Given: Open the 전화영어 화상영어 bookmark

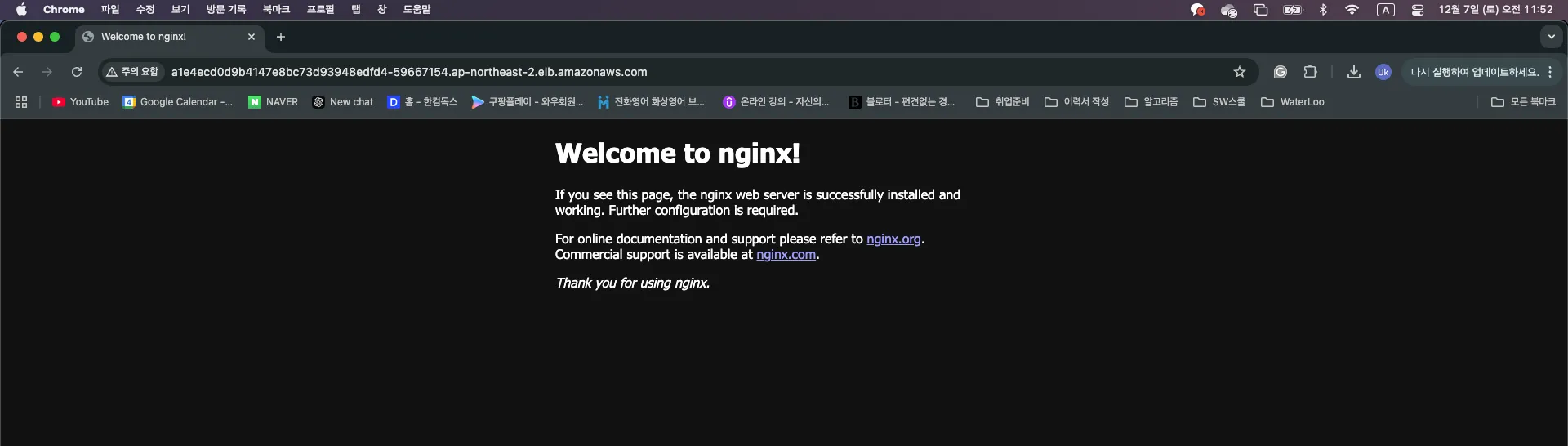Looking at the screenshot, I should pyautogui.click(x=651, y=102).
